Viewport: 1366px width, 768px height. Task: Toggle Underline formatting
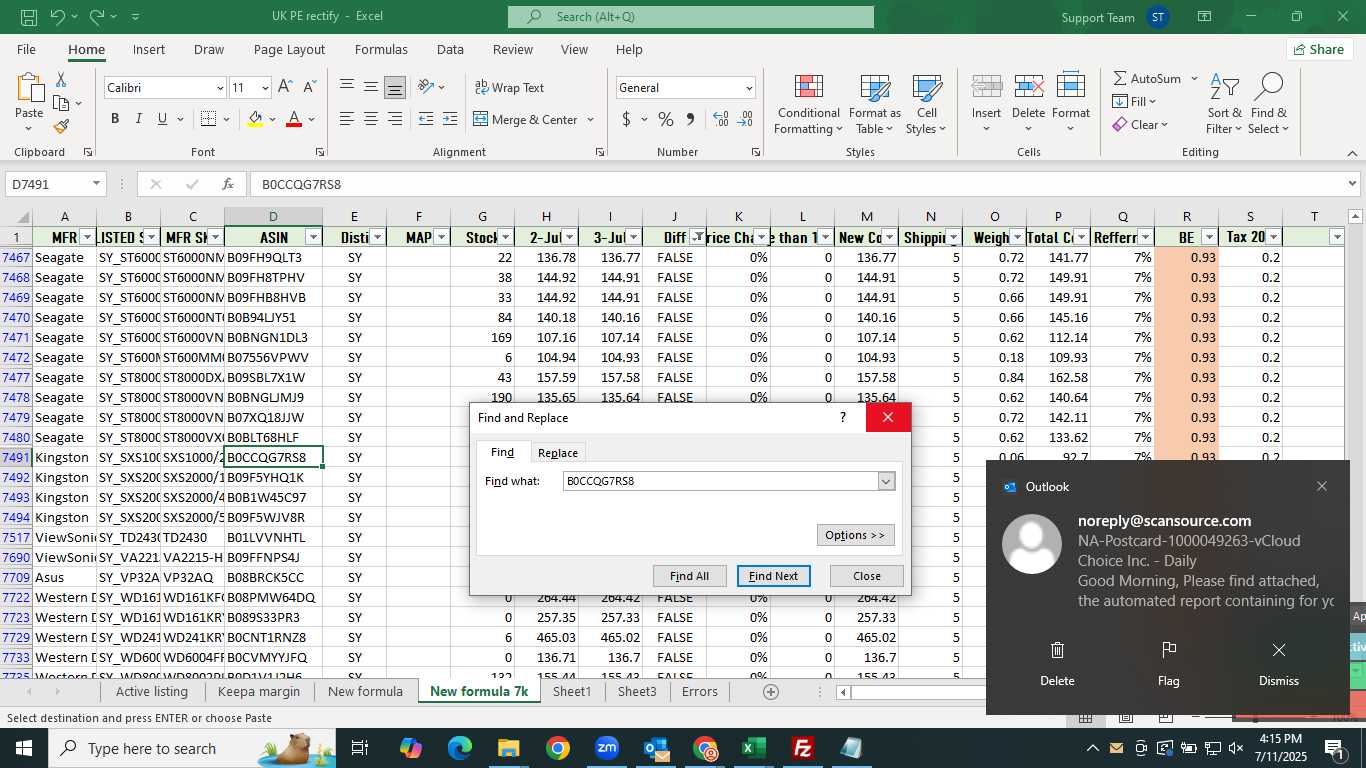tap(162, 119)
